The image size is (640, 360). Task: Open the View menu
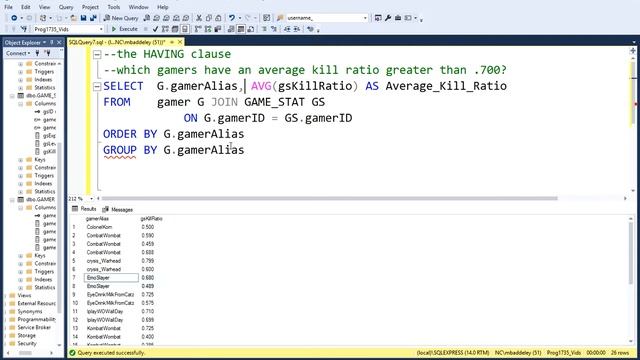[x=44, y=7]
